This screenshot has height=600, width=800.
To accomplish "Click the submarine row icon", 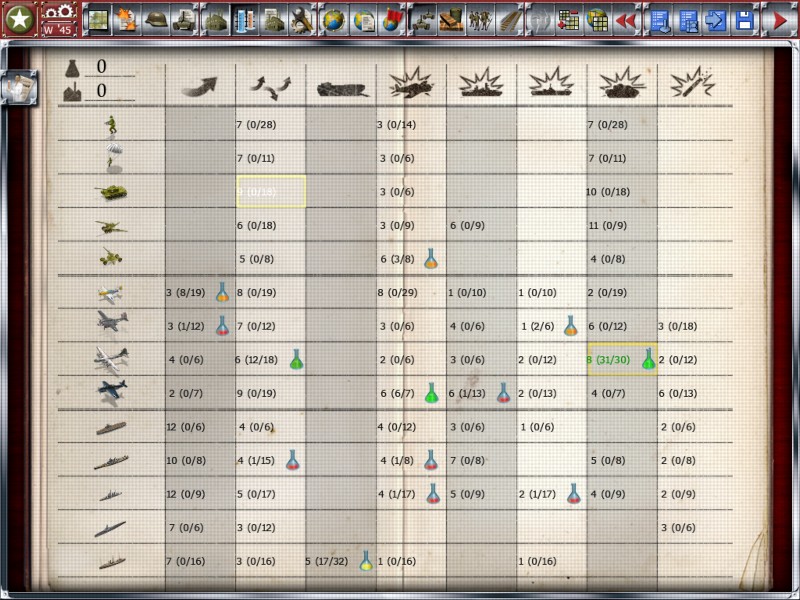I will coord(110,529).
